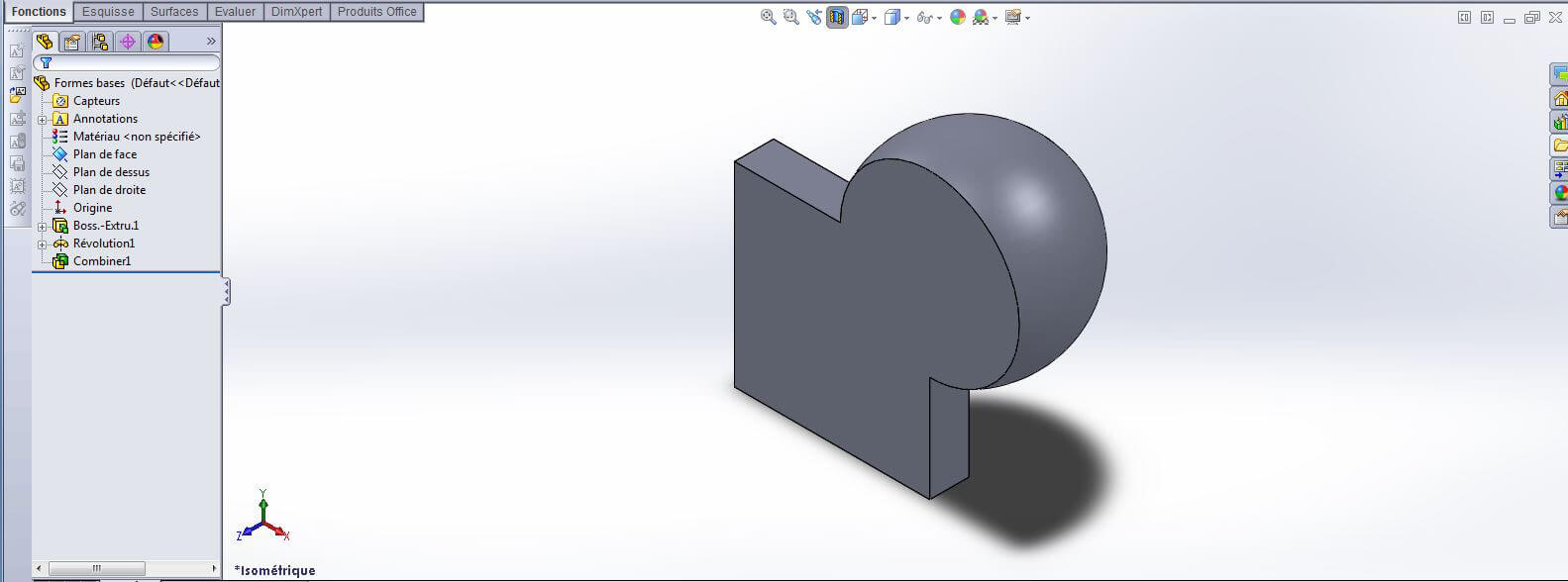
Task: Open the DimXpertManager crosshair tab icon
Action: pos(128,42)
